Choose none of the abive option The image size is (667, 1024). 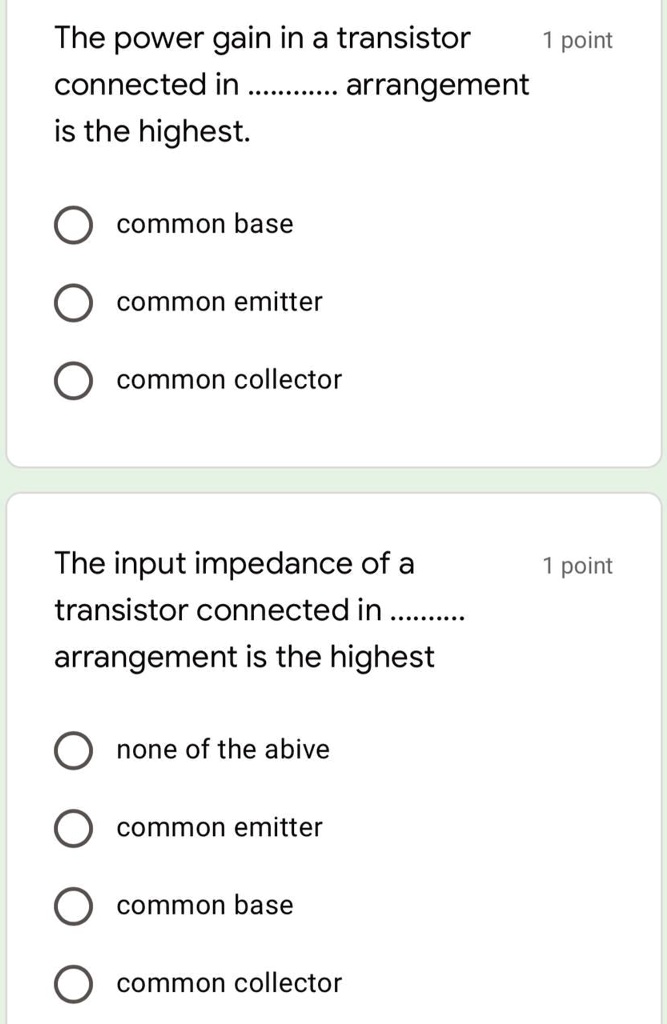pyautogui.click(x=73, y=750)
